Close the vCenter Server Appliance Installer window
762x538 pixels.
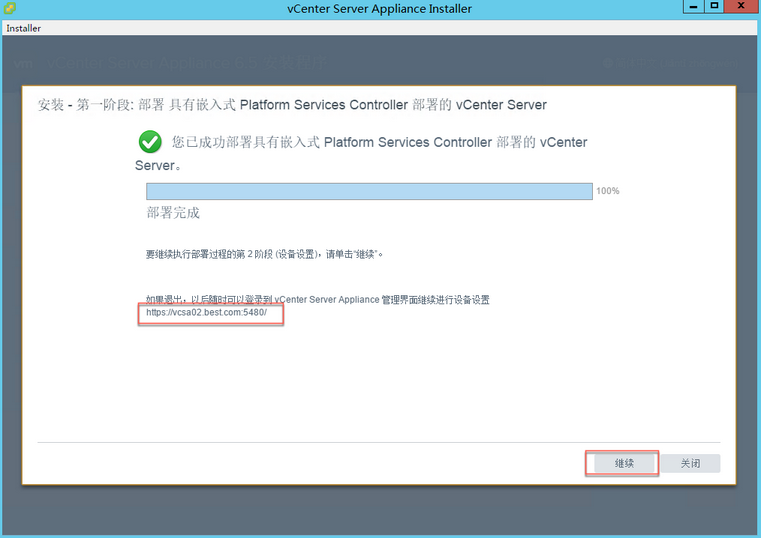742,6
